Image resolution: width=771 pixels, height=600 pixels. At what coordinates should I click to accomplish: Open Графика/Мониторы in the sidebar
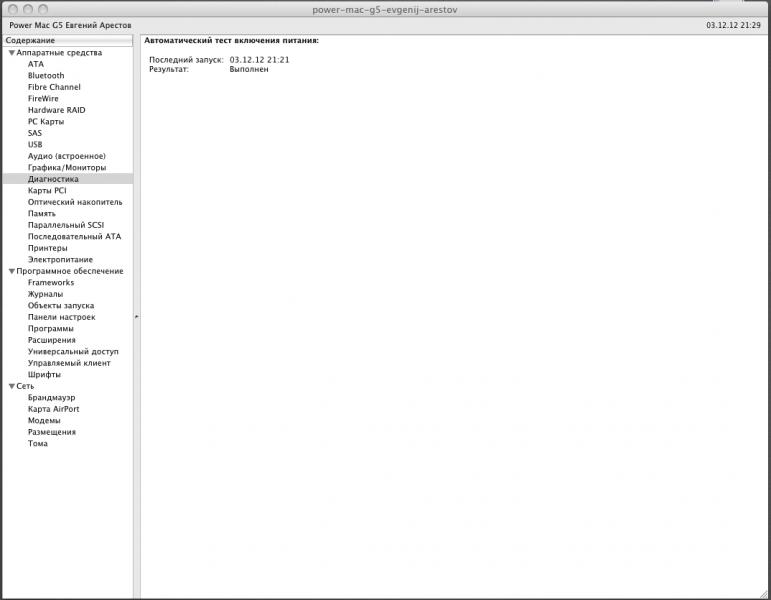pyautogui.click(x=67, y=167)
